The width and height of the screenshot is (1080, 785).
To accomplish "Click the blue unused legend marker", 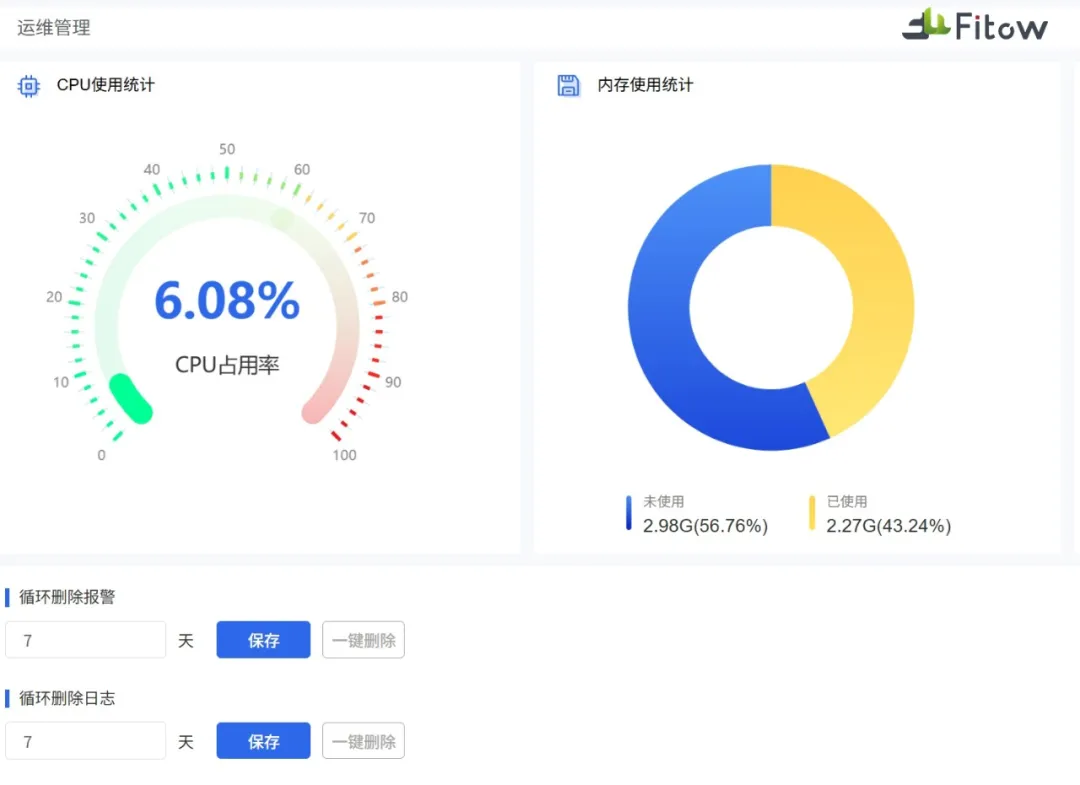I will tap(629, 513).
